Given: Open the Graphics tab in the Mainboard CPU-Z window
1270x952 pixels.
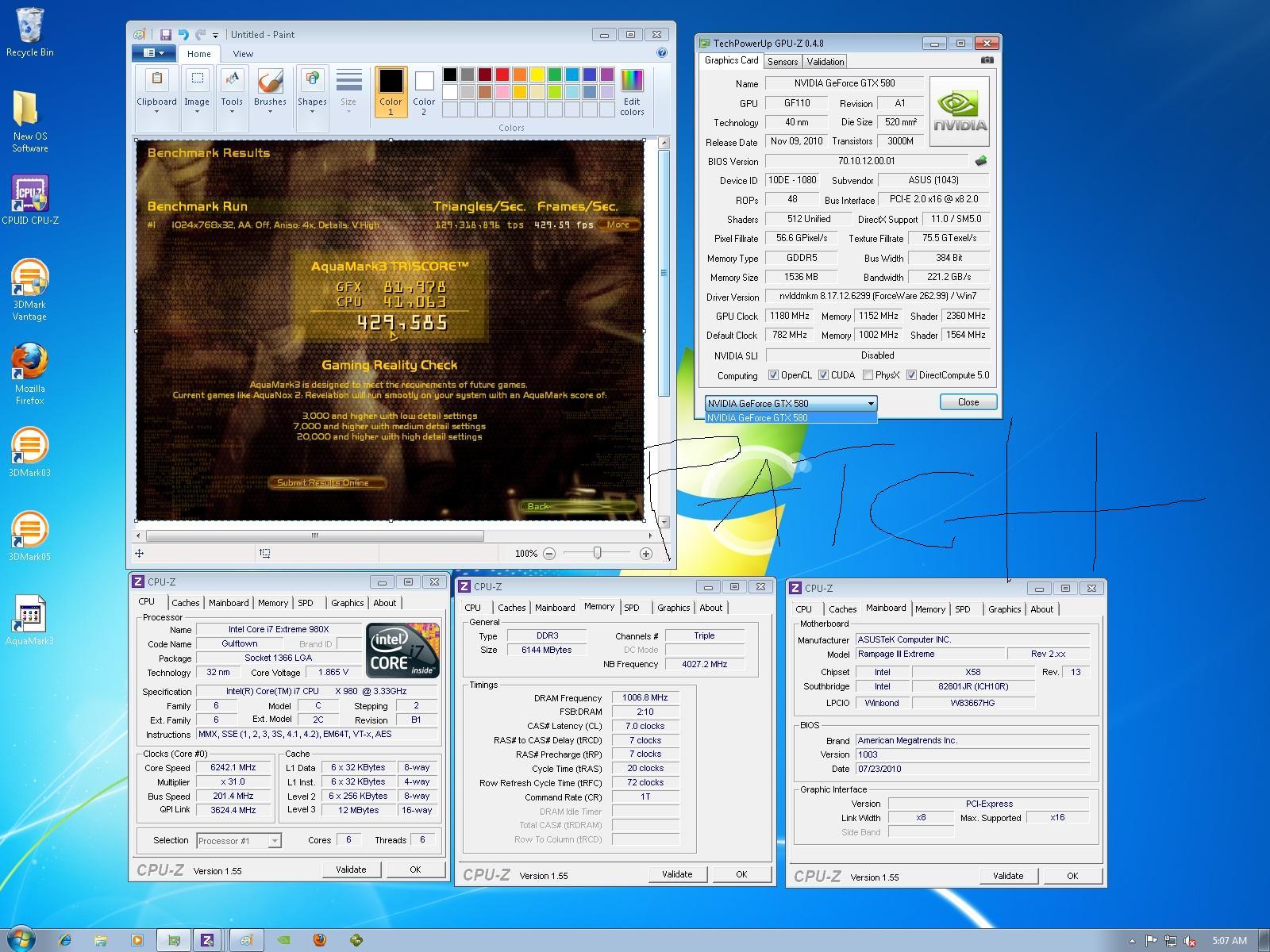Looking at the screenshot, I should coord(1004,609).
